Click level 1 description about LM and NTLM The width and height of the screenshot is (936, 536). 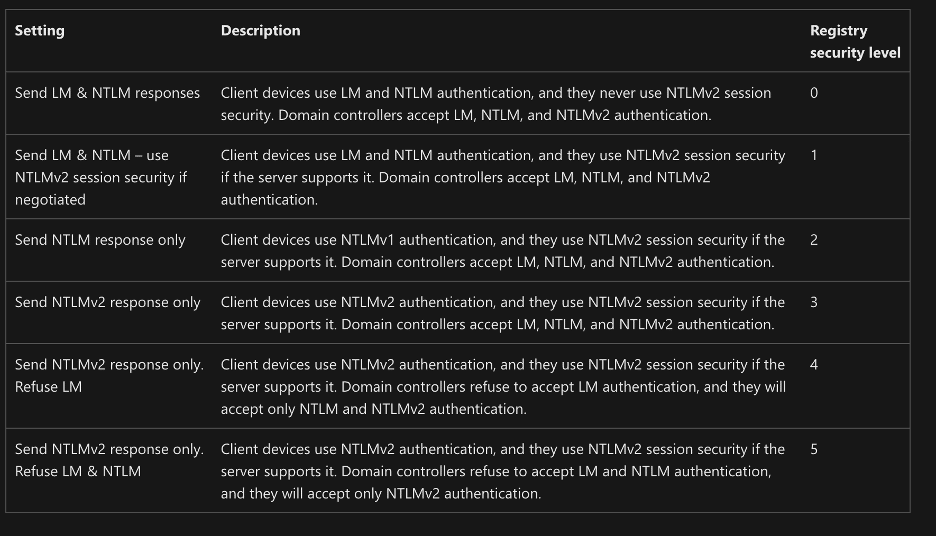[503, 177]
